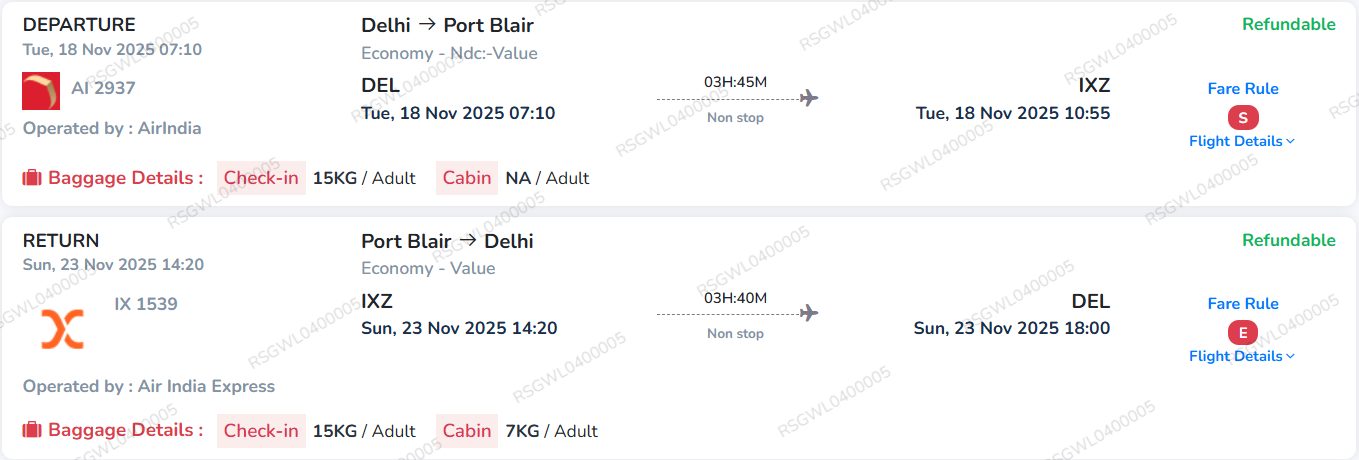Click the departure baggage suitcase icon

tap(32, 178)
